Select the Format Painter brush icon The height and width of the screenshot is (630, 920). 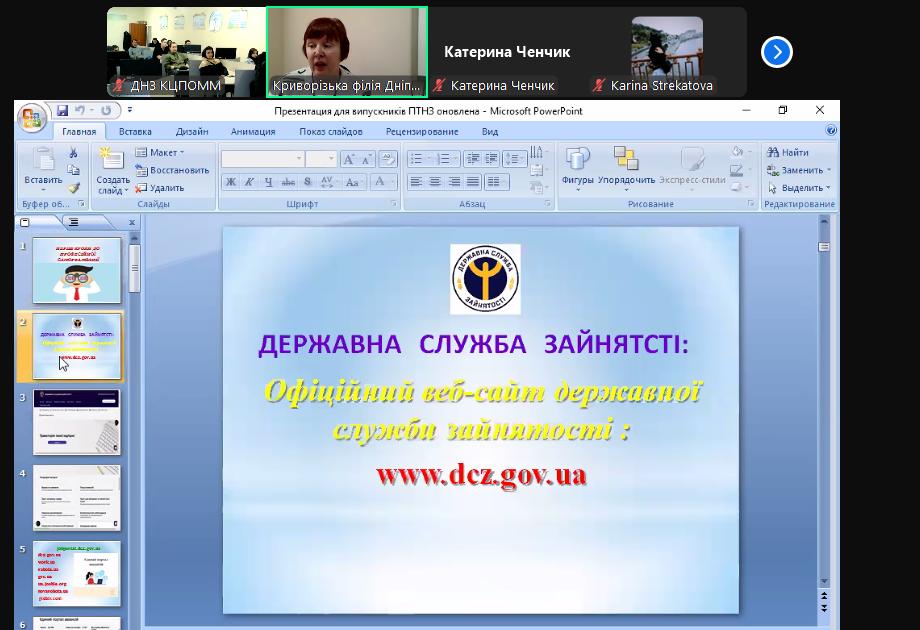[x=73, y=188]
